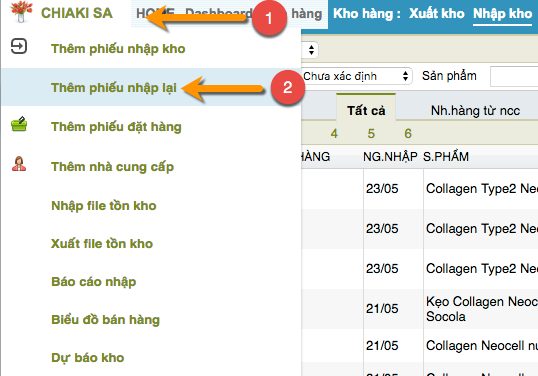Click the import arrow icon beside Thêm phiếu nhập kho
The image size is (538, 376).
coord(19,46)
